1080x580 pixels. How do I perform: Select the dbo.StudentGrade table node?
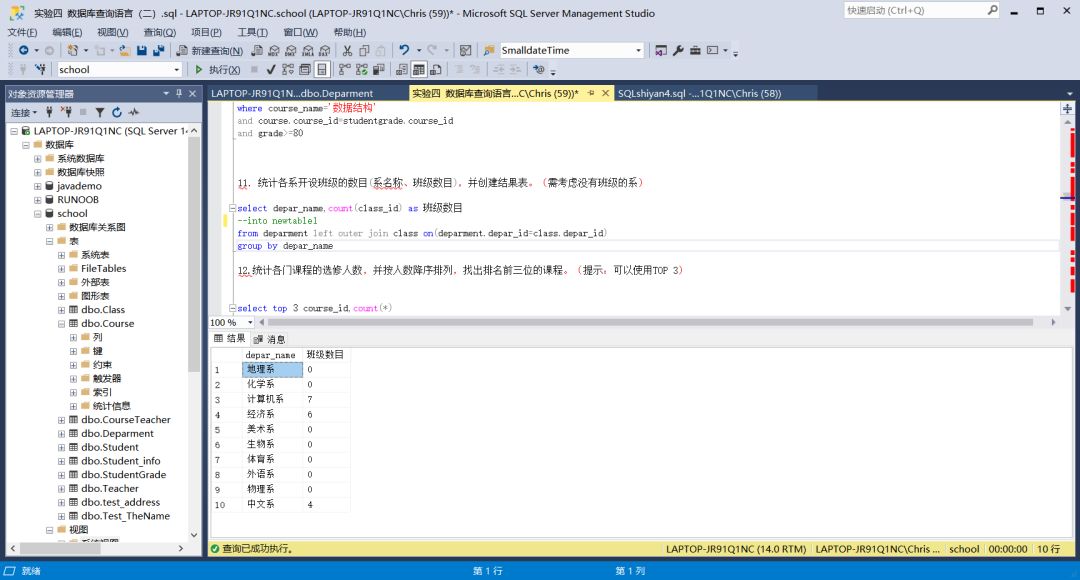[x=123, y=475]
